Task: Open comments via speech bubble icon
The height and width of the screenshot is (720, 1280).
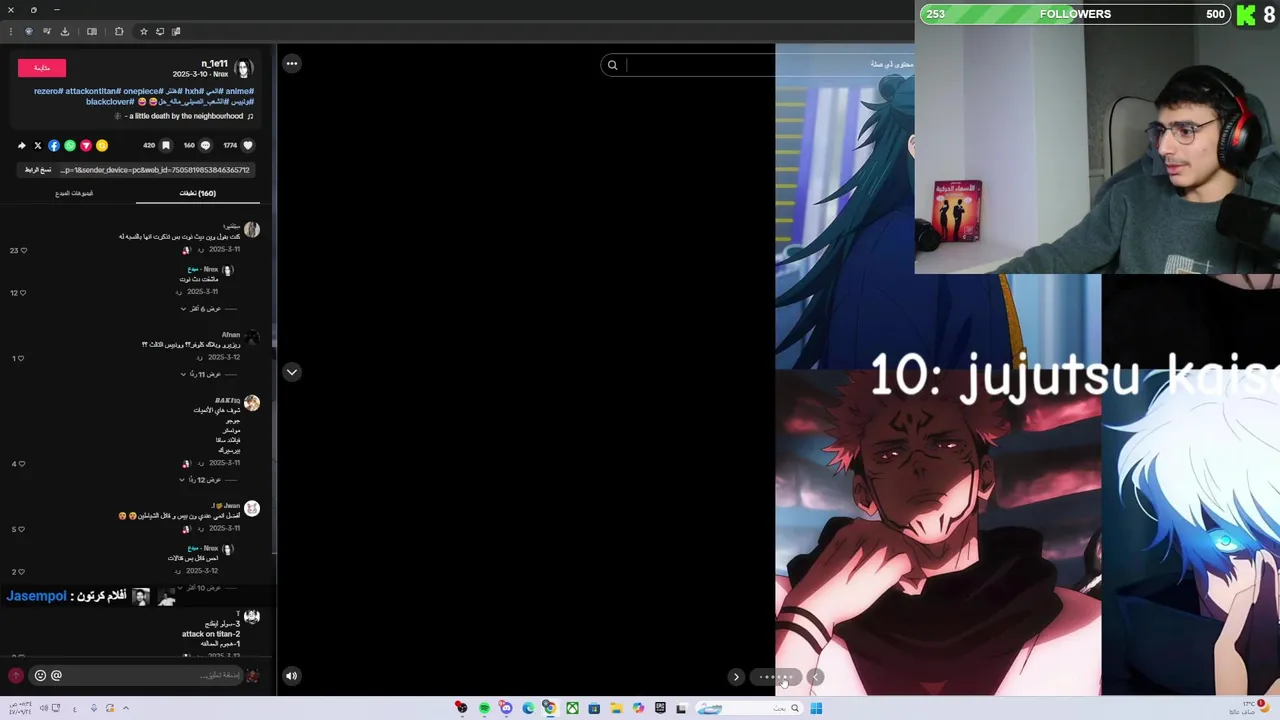Action: point(206,145)
